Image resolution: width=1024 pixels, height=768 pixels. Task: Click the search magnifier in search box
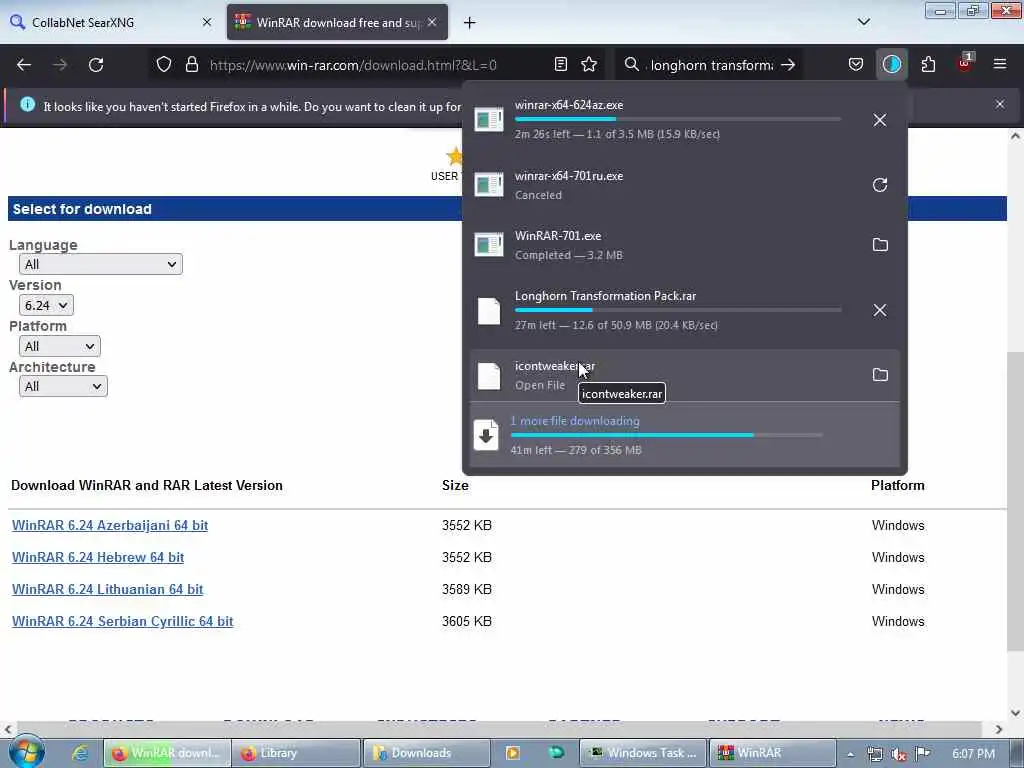coord(631,65)
